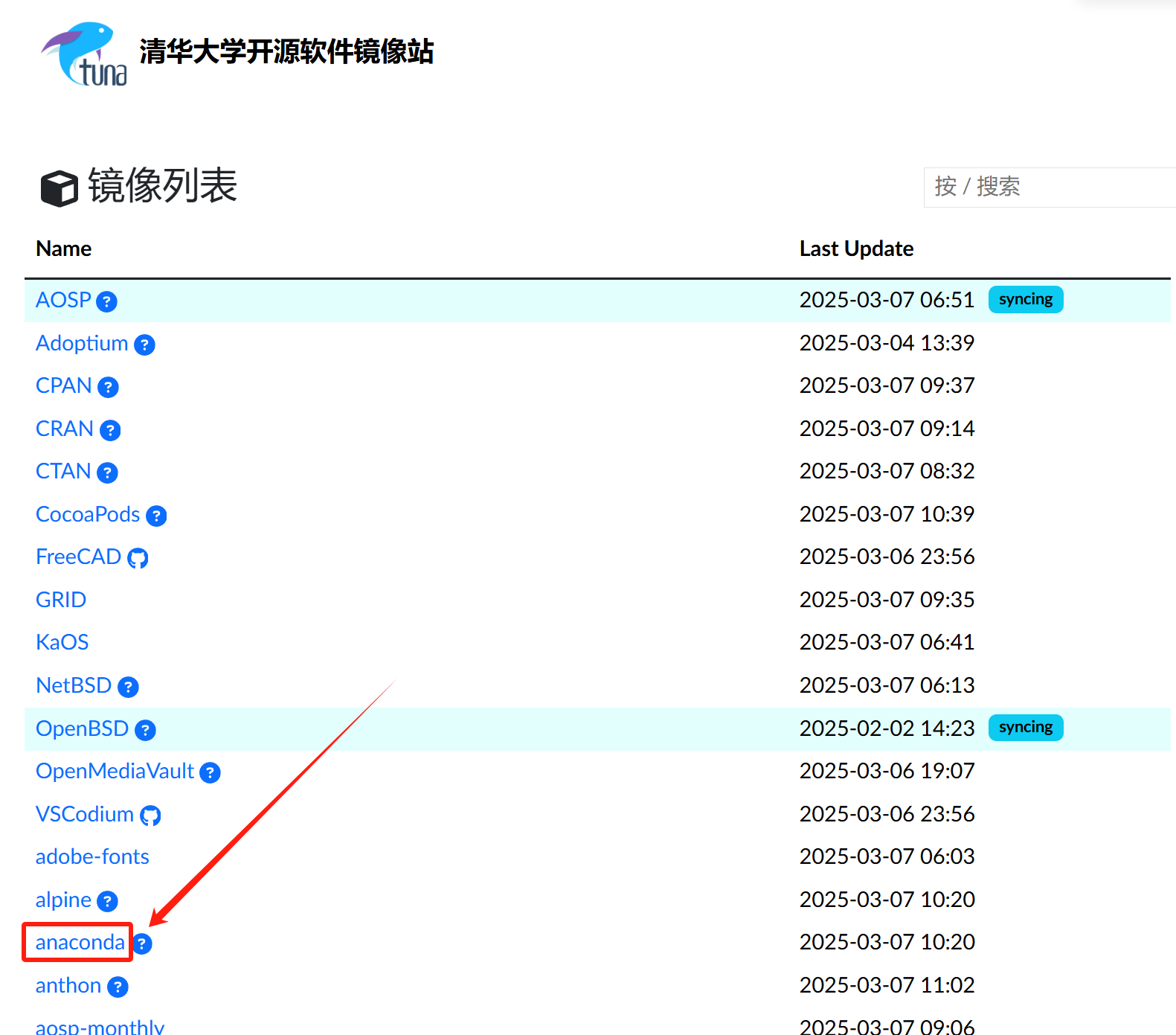Viewport: 1176px width, 1035px height.
Task: Open the help icon next to Adoptium
Action: 144,345
